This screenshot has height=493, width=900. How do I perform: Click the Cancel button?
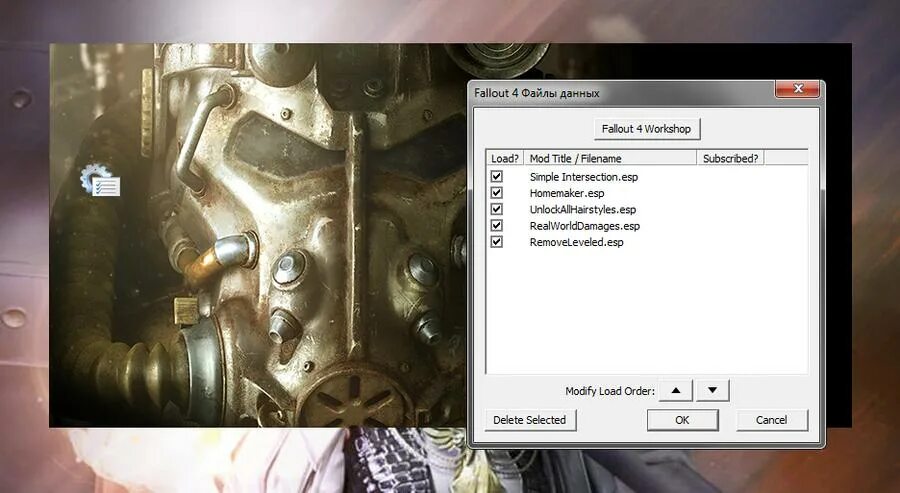(771, 420)
